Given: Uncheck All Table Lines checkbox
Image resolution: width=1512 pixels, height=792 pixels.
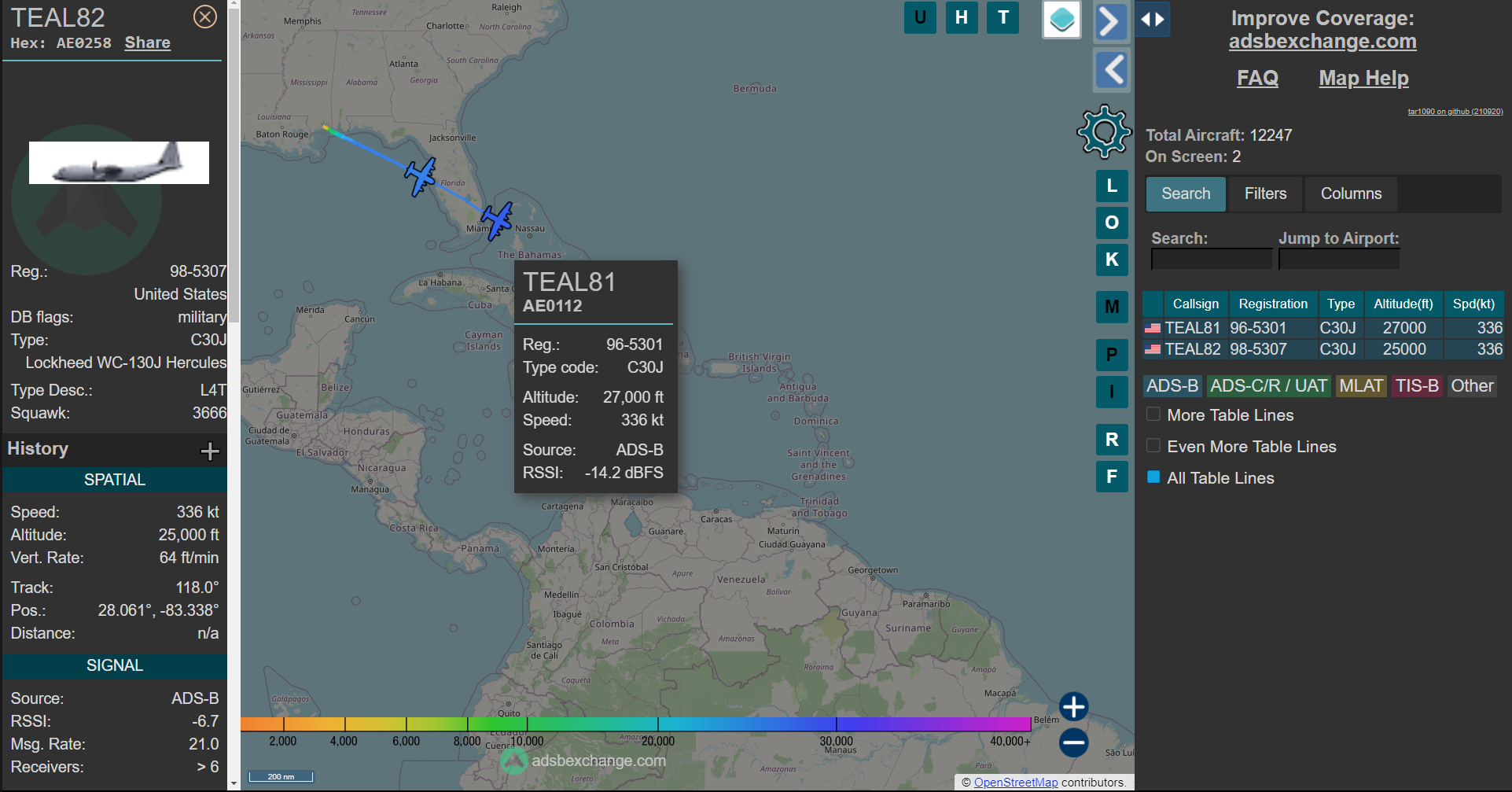Looking at the screenshot, I should 1153,477.
